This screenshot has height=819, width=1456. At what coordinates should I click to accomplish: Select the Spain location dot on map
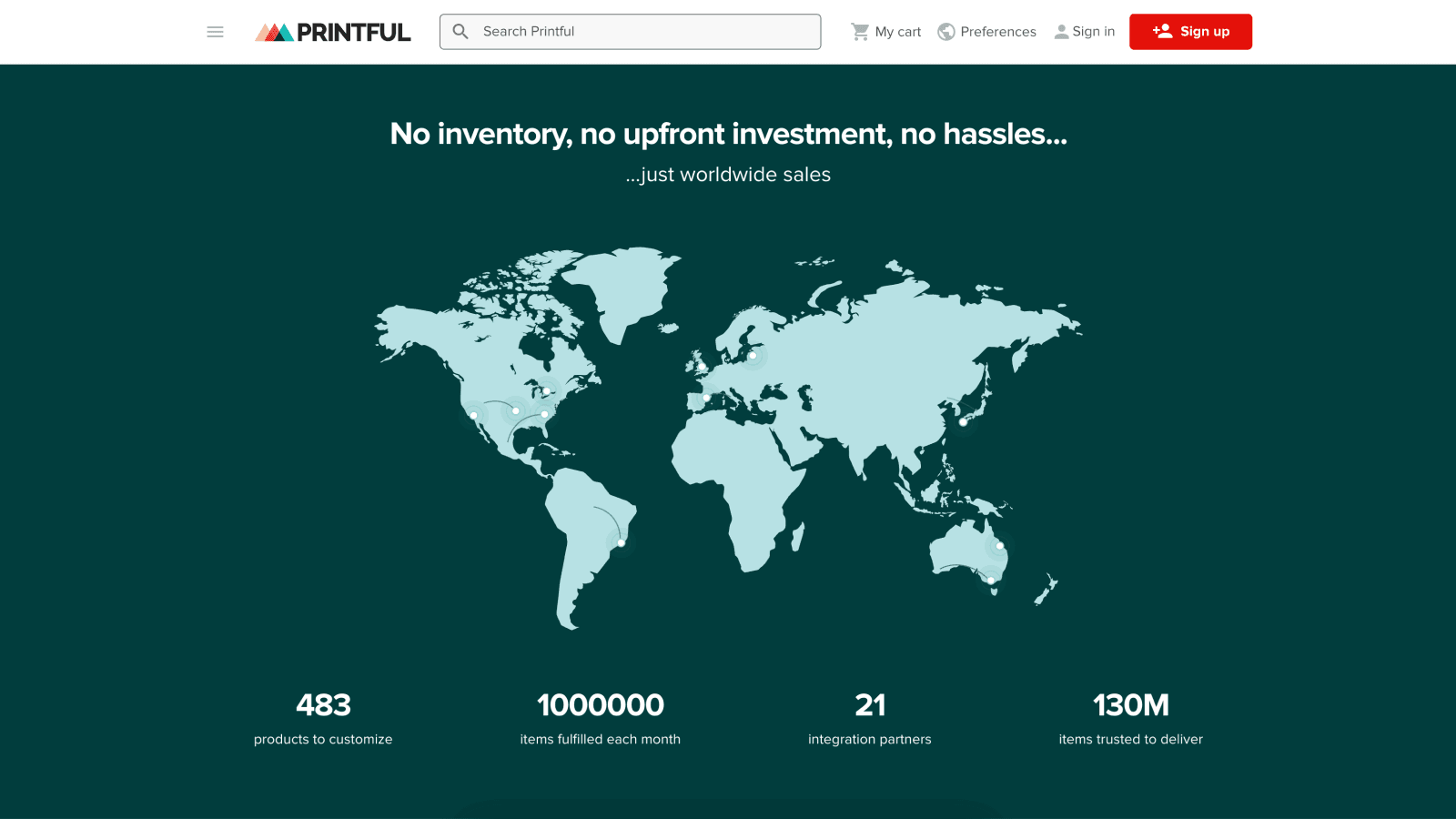coord(706,398)
